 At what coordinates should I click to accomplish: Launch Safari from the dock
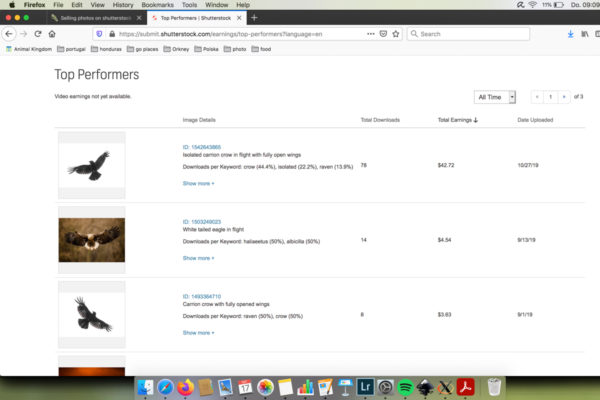[x=165, y=387]
